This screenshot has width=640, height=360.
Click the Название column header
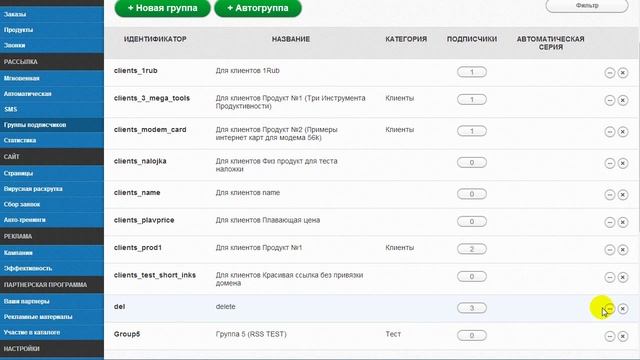[x=291, y=39]
